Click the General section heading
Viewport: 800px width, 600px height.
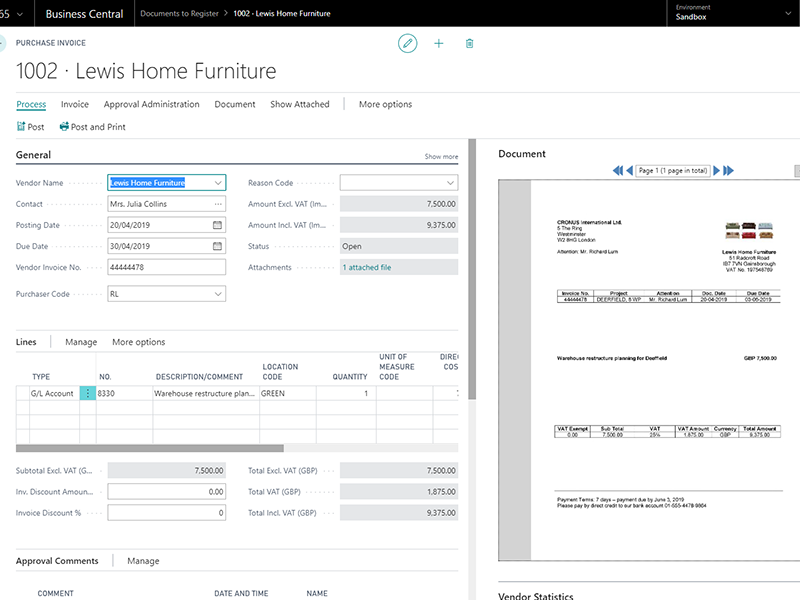coord(33,155)
